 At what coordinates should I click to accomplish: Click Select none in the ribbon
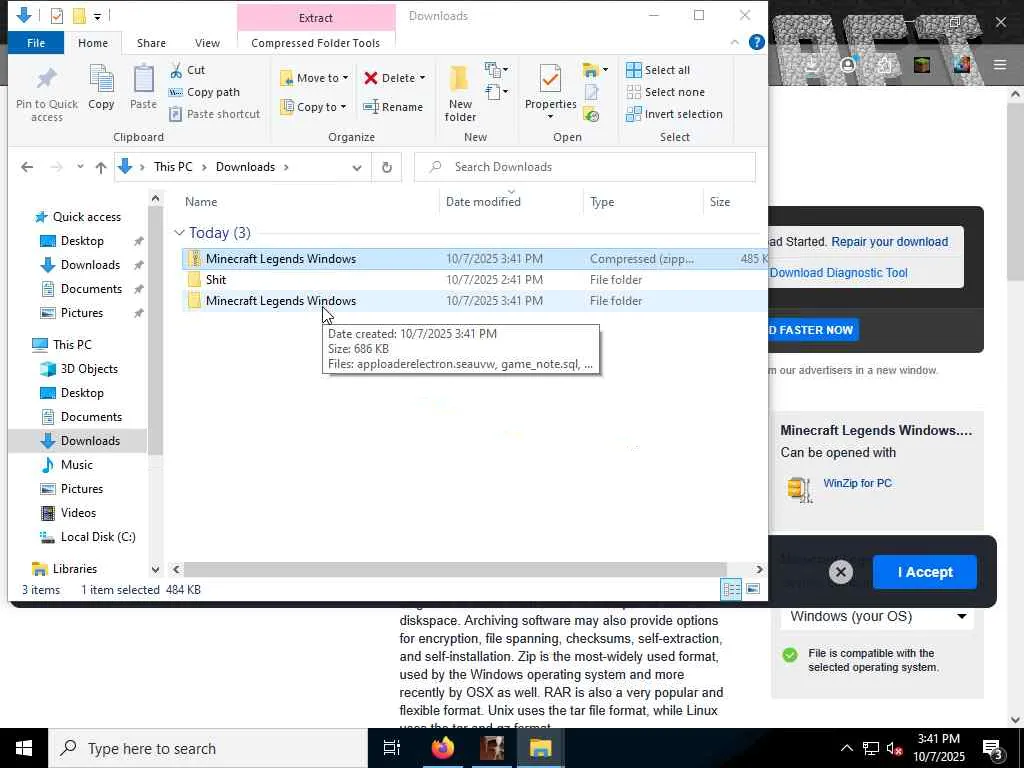(665, 92)
